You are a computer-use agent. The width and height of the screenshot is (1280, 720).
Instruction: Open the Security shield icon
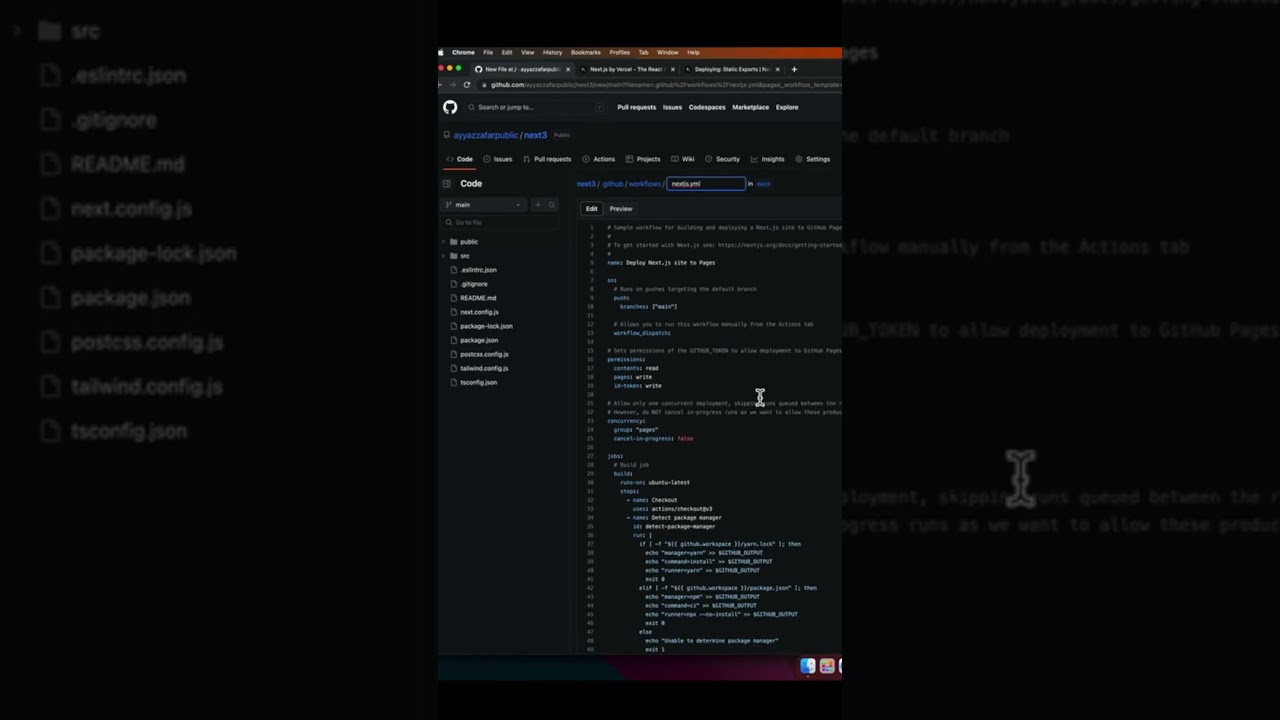[x=708, y=159]
